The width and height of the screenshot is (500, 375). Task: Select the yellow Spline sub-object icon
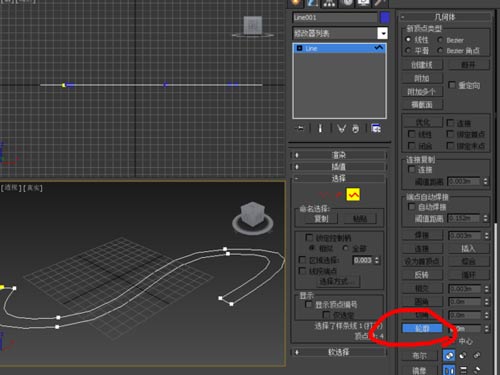[353, 195]
